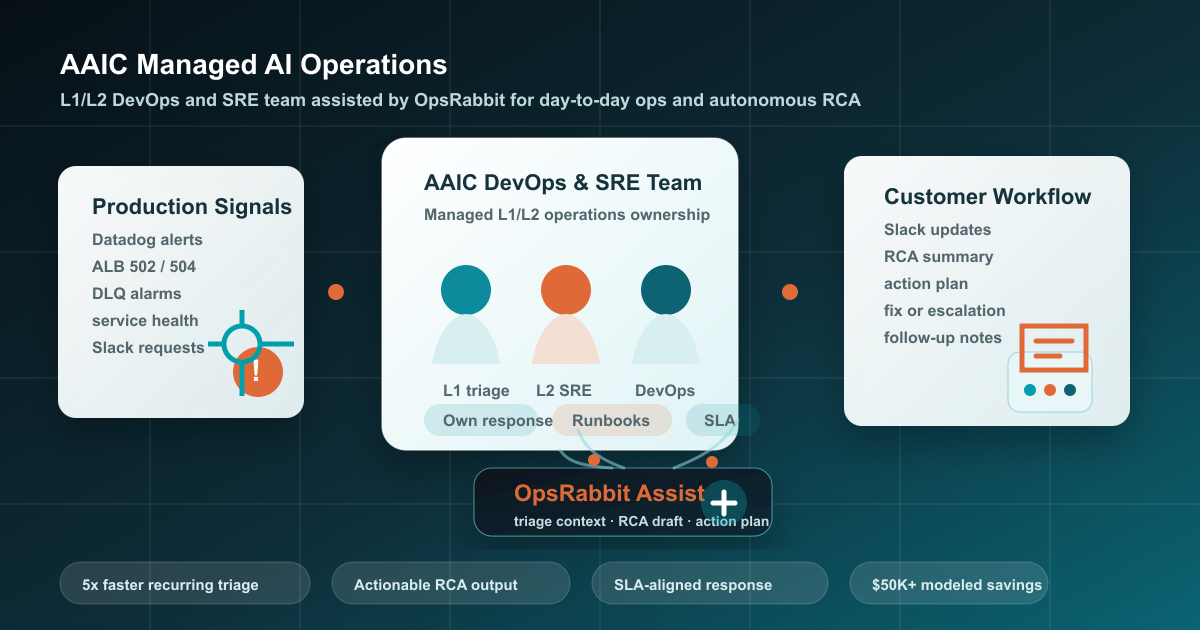
Task: Click Managed L1/L2 operations ownership text
Action: coord(568,215)
